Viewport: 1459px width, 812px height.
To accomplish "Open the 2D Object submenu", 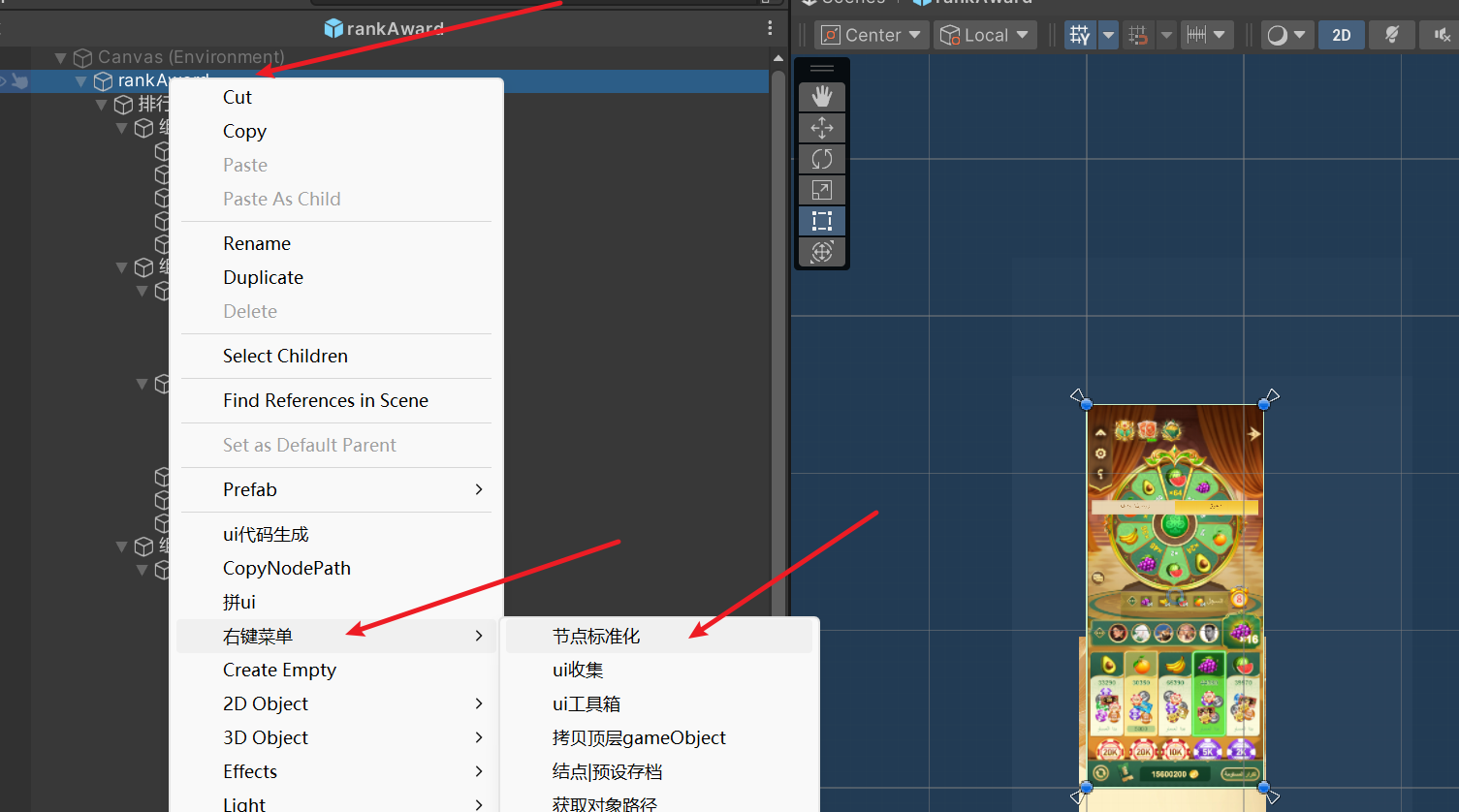I will pyautogui.click(x=336, y=703).
